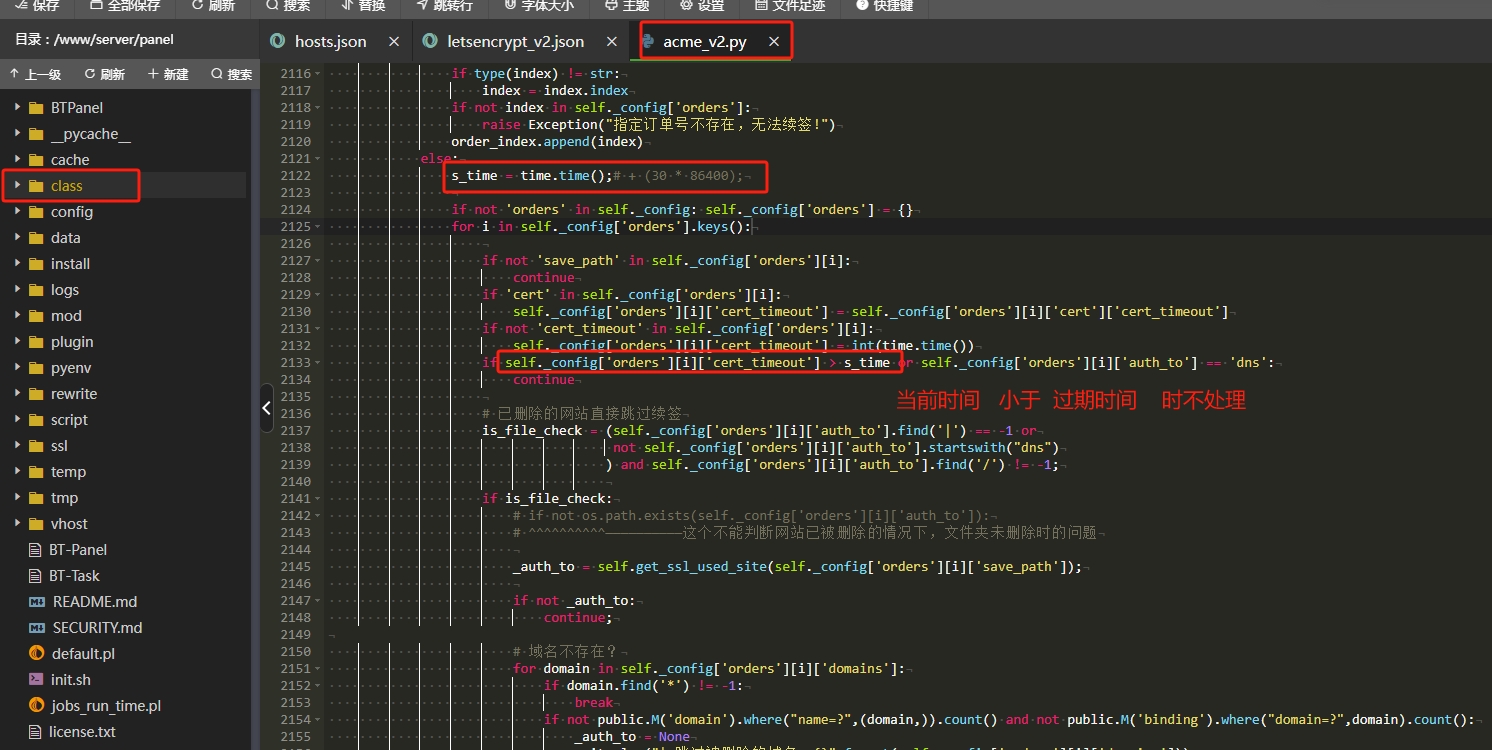Expand the BTPanel folder
The height and width of the screenshot is (750, 1492).
(17, 107)
